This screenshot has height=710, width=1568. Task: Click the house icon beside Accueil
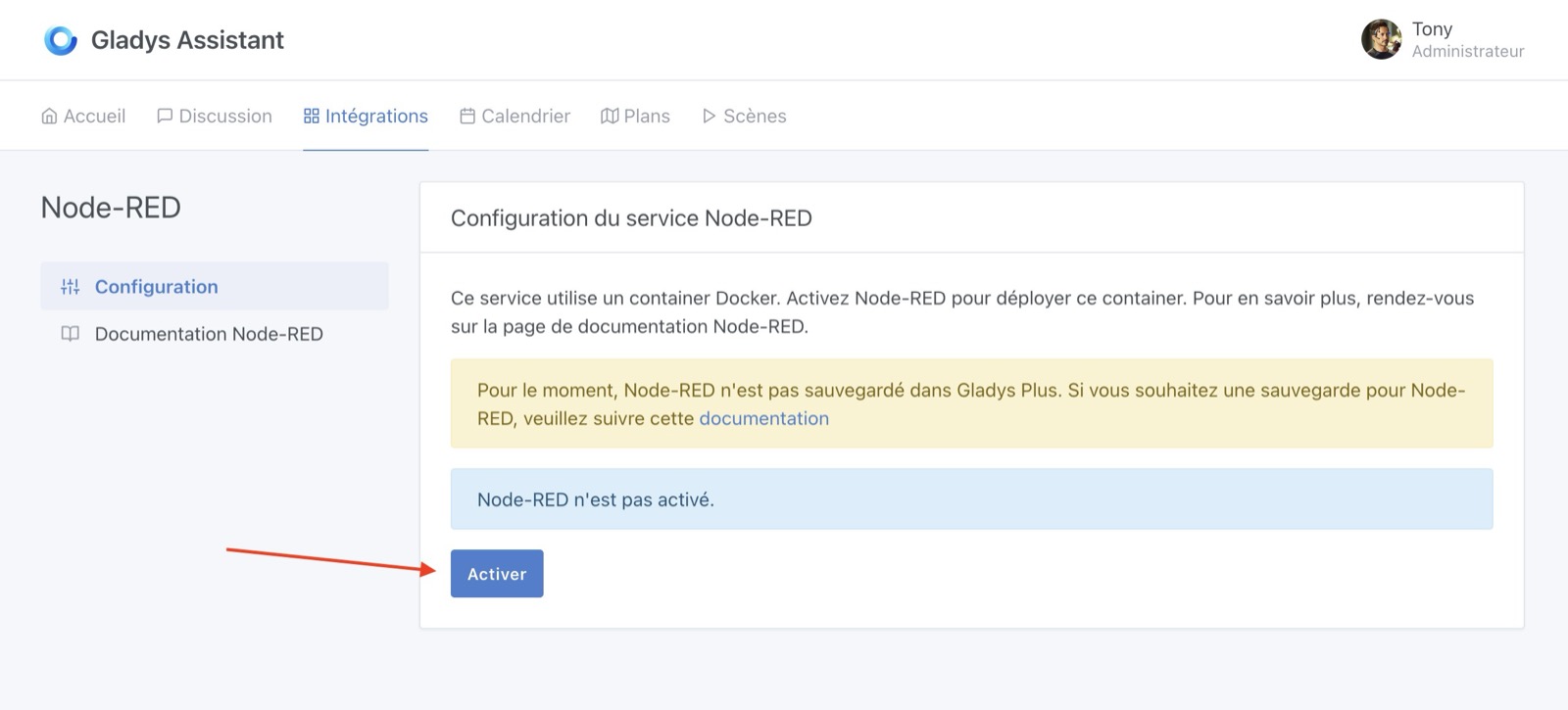tap(49, 116)
